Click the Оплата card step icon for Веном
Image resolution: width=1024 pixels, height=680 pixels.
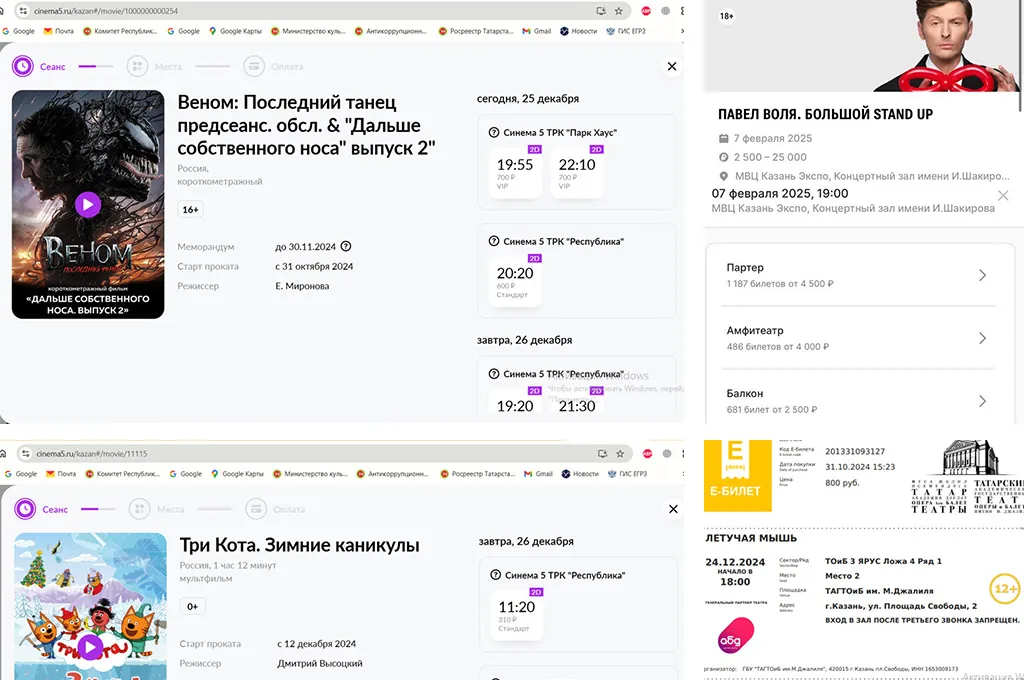254,66
